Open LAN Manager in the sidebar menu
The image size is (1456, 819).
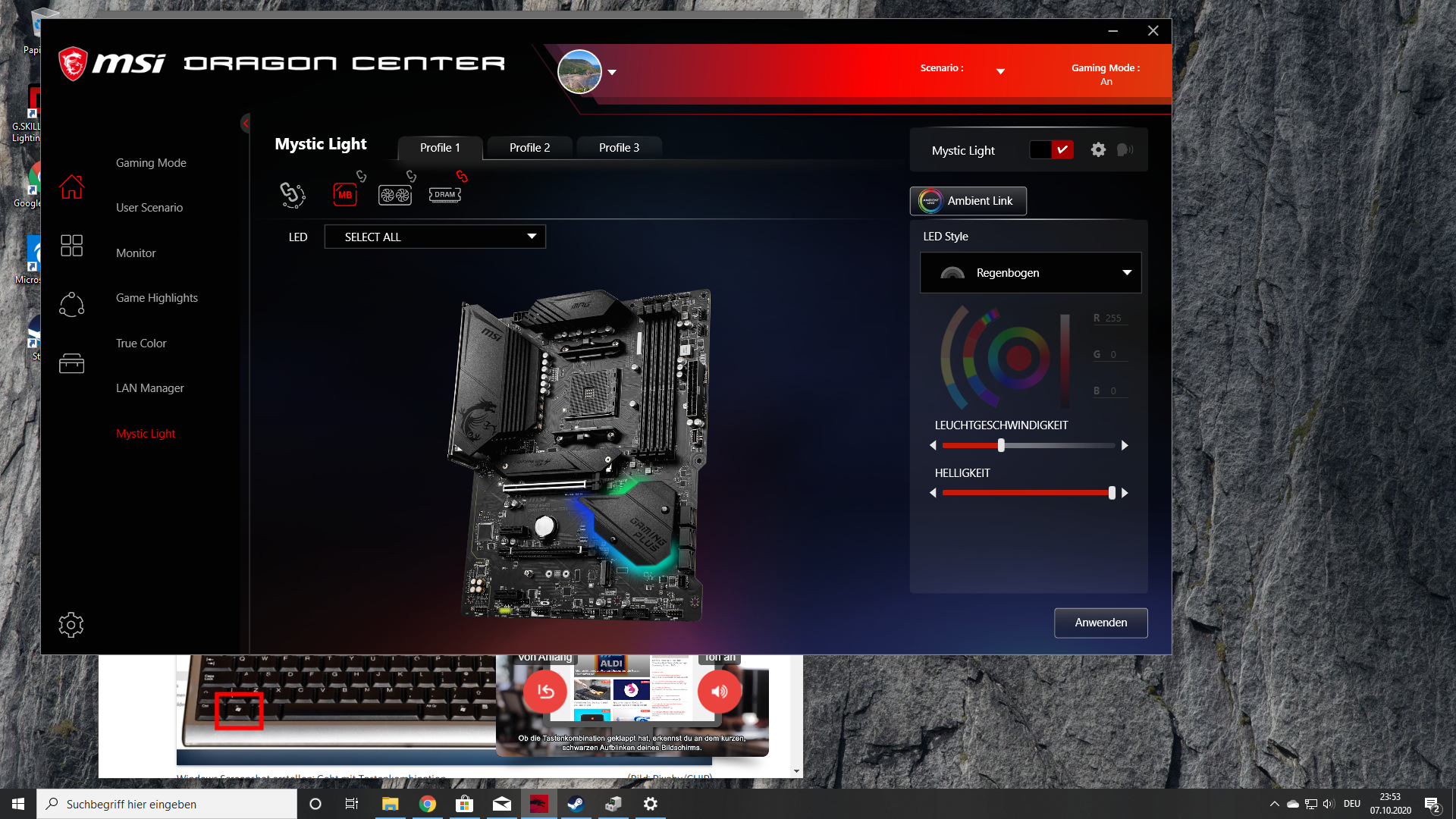click(x=150, y=388)
